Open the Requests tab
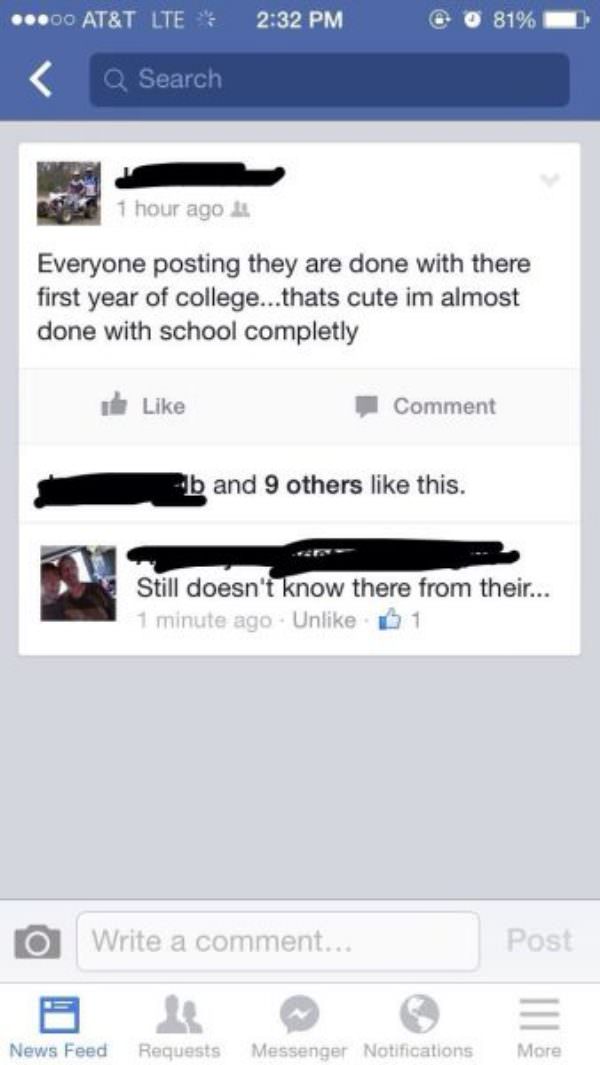The height and width of the screenshot is (1065, 600). click(179, 1026)
